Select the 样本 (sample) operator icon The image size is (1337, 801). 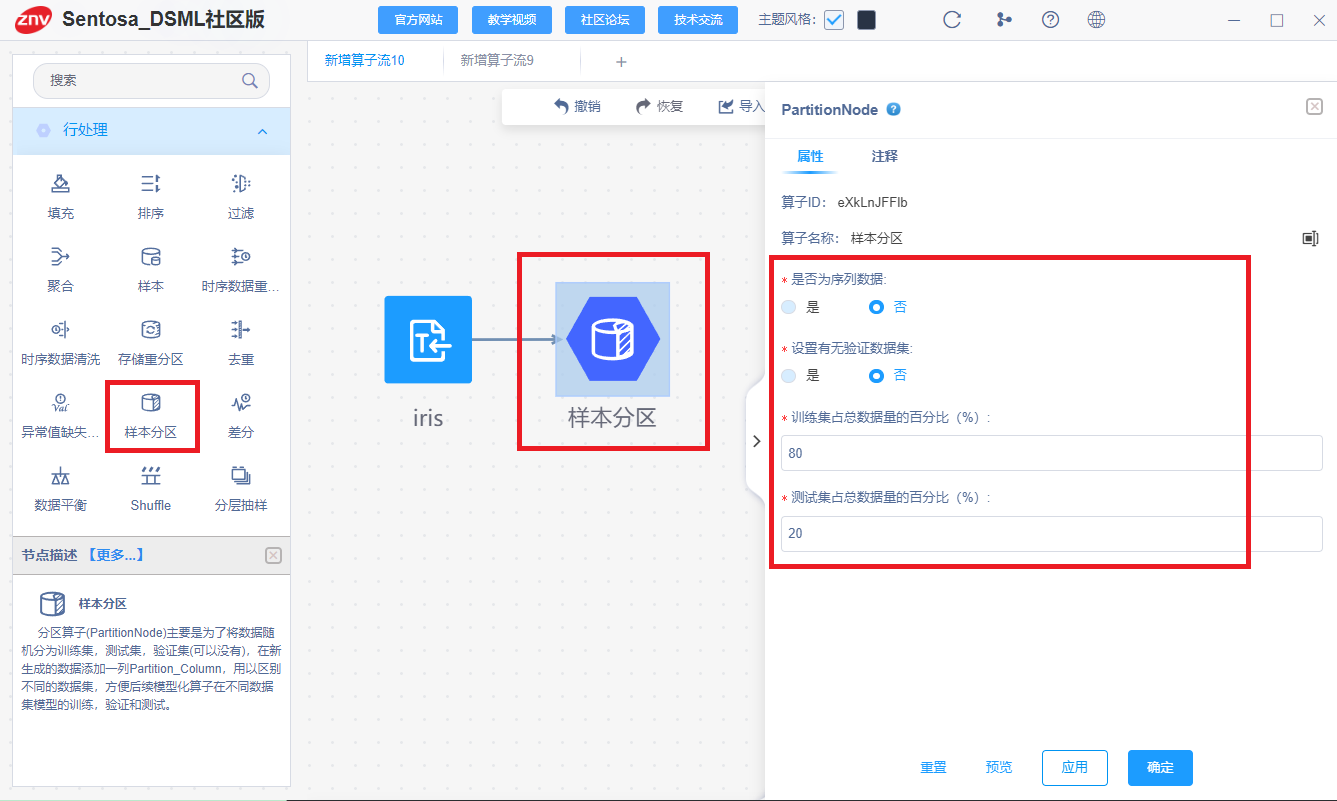click(x=150, y=257)
